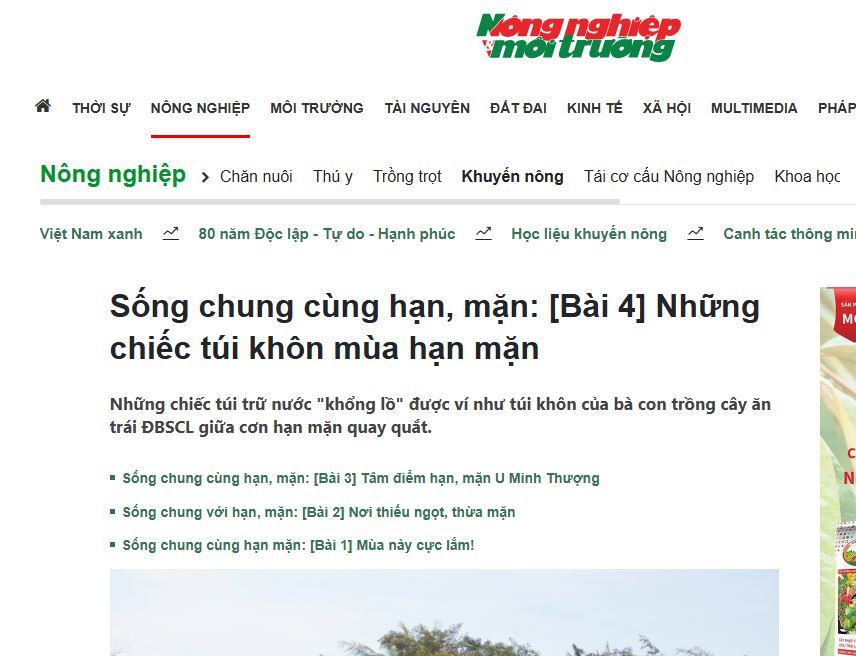
Task: Click trending arrow icon after Việt Nam xanh
Action: click(171, 234)
